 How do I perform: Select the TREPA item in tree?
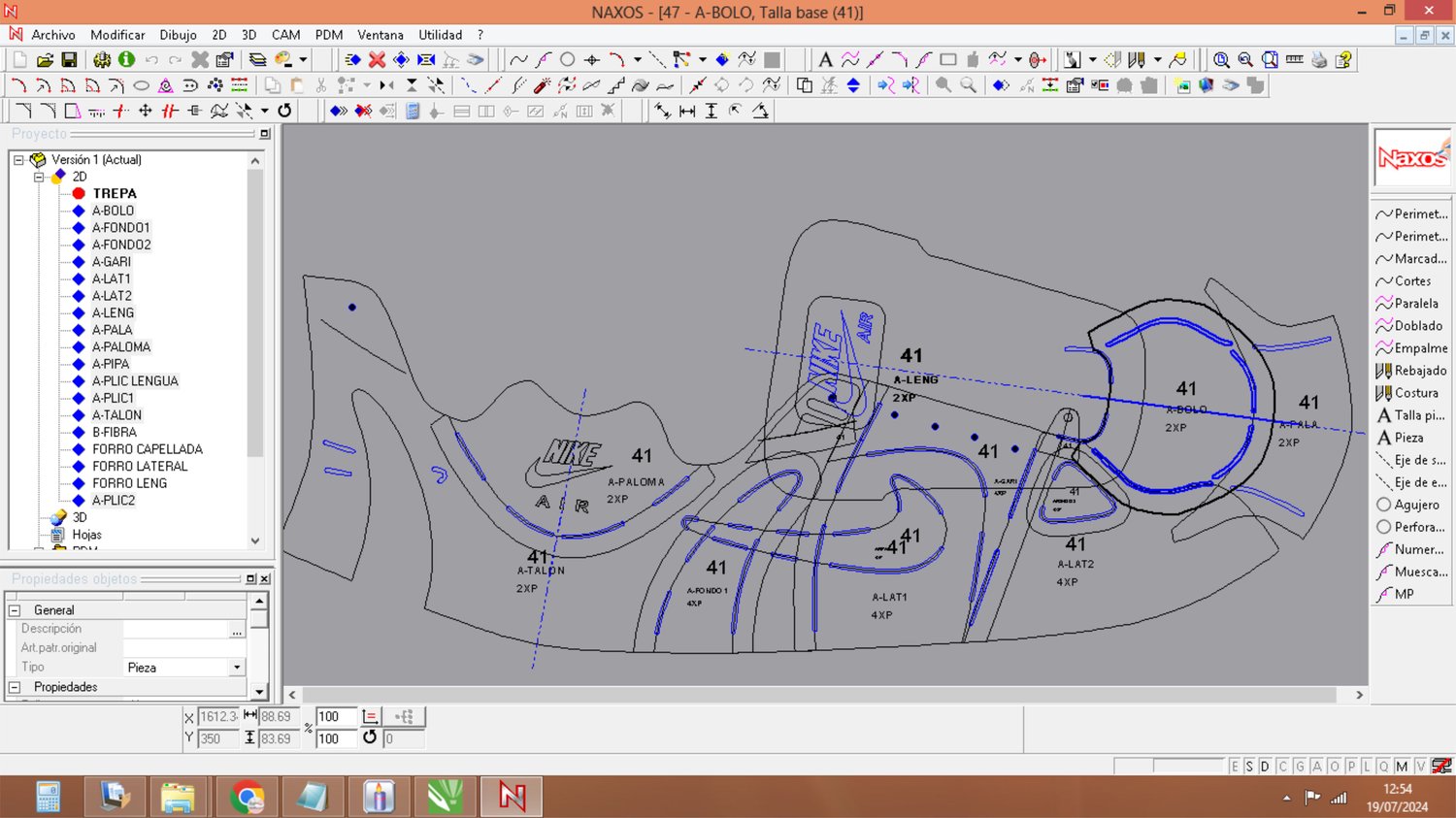click(115, 194)
